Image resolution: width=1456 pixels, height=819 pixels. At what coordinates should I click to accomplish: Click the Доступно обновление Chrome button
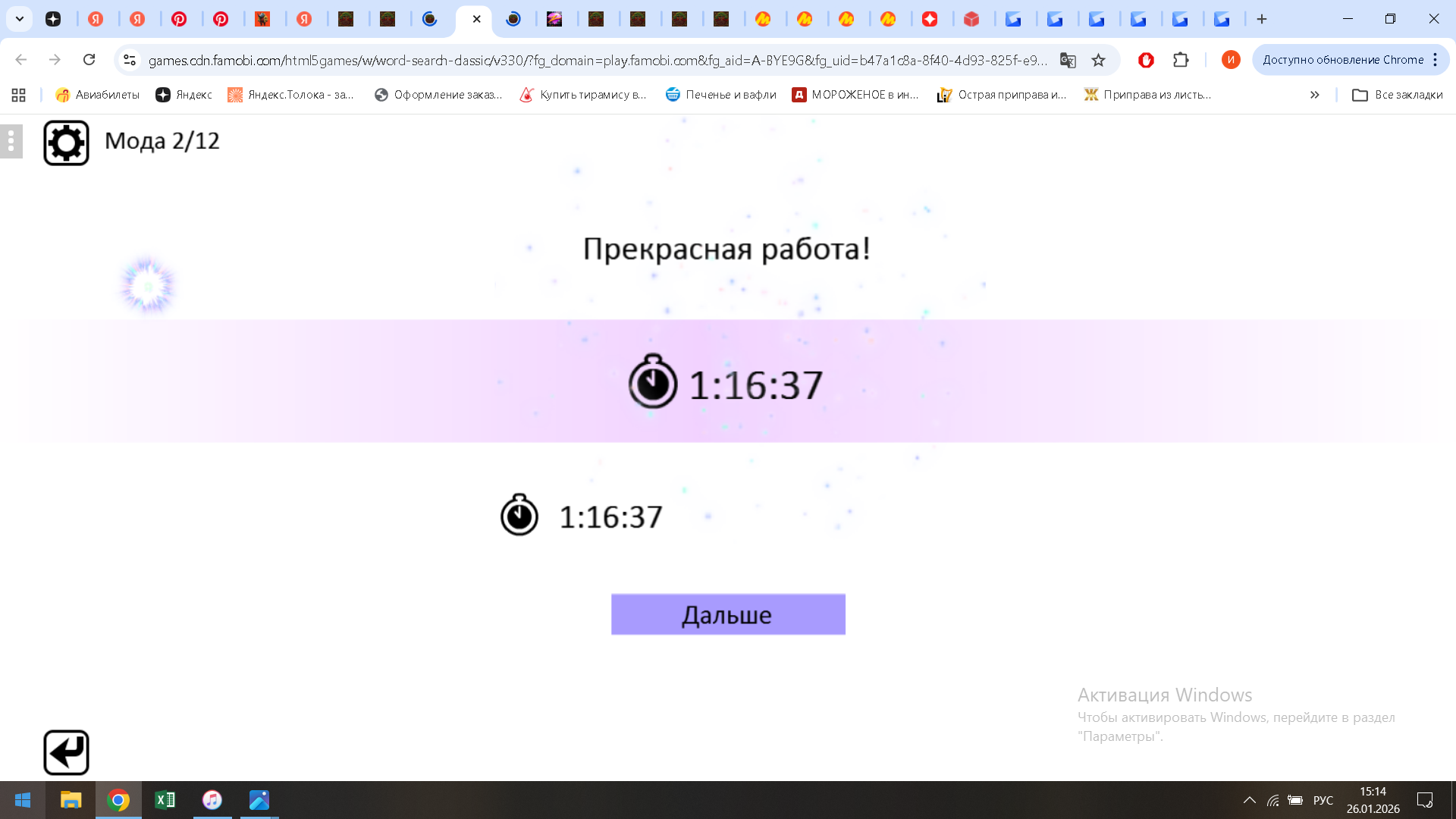(1342, 59)
